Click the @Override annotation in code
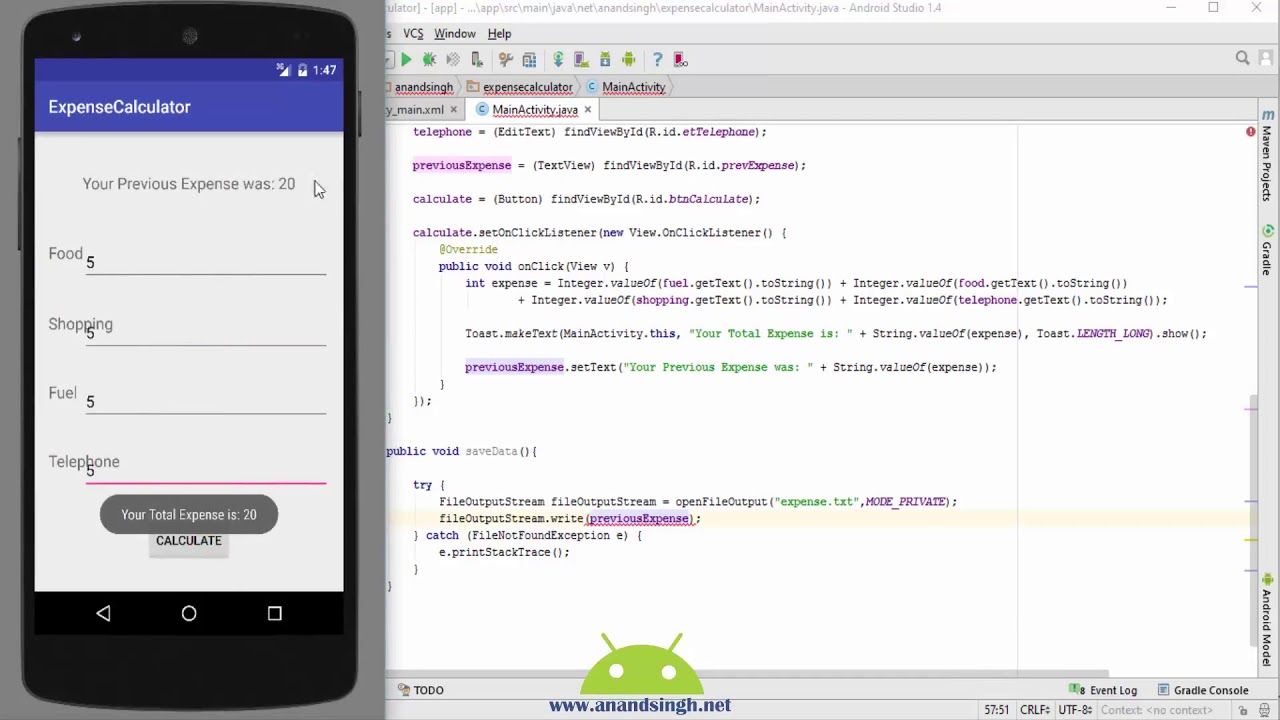The height and width of the screenshot is (720, 1280). click(468, 249)
